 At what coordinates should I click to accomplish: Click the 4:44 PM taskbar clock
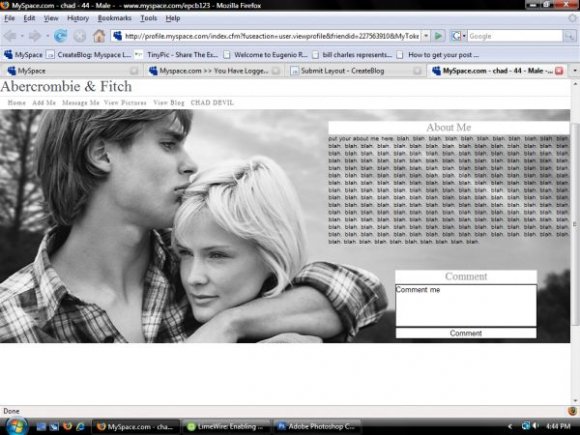point(558,426)
